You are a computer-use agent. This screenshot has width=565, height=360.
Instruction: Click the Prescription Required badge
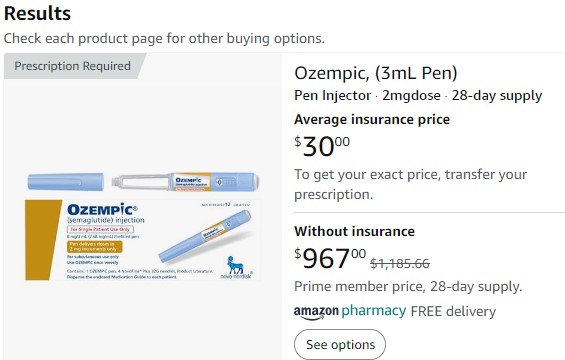pos(72,66)
